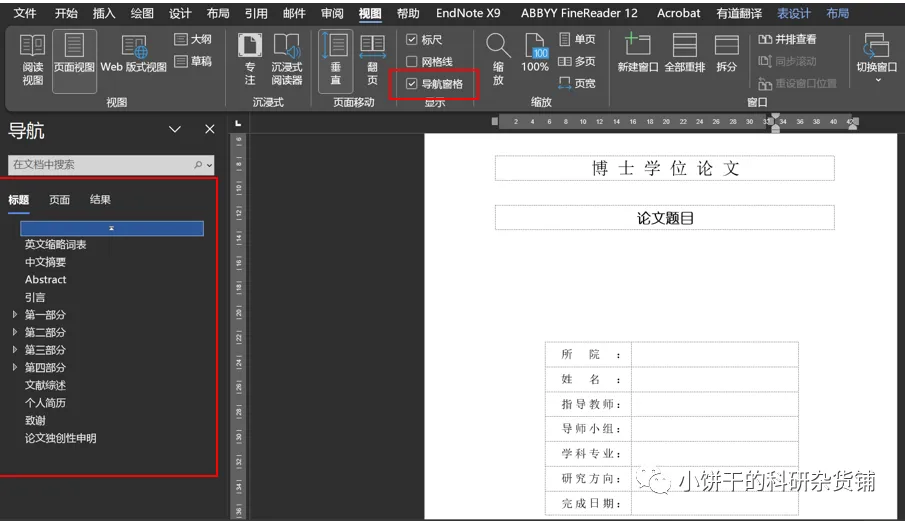Expand the 第四部分 heading

pos(15,368)
